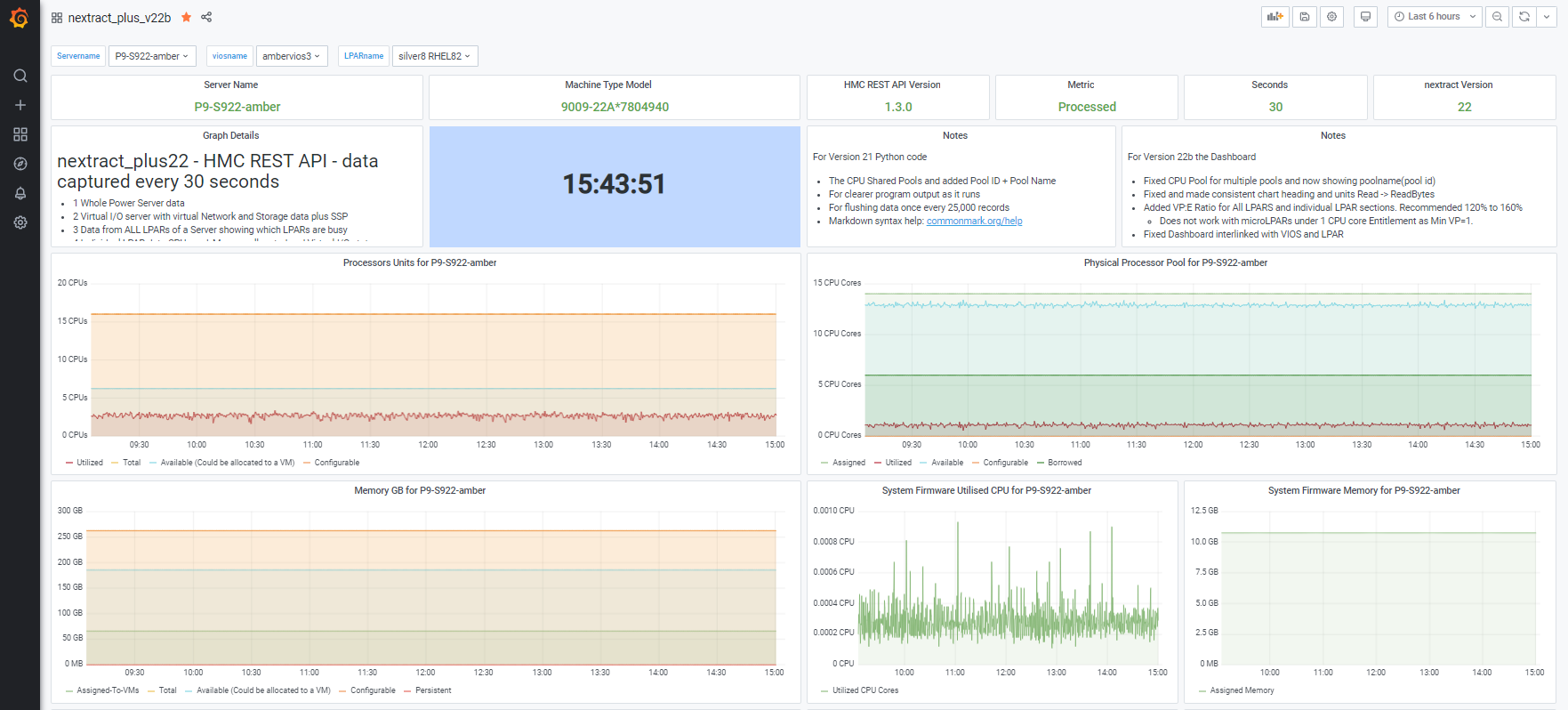This screenshot has height=710, width=1568.
Task: Click the refresh dashboard button
Action: [1524, 17]
